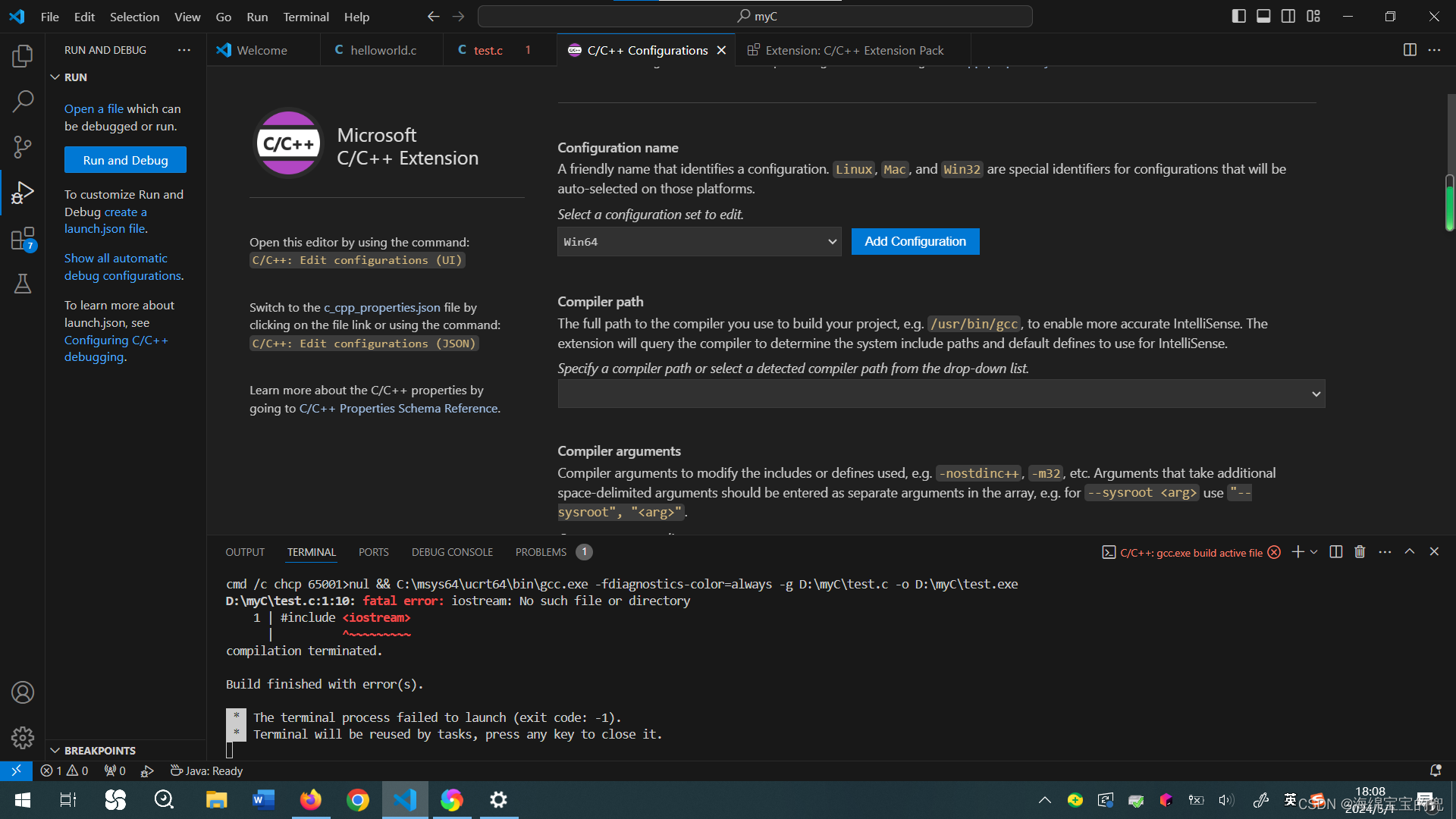Viewport: 1456px width, 819px height.
Task: Toggle the bottom panel
Action: [x=1263, y=15]
